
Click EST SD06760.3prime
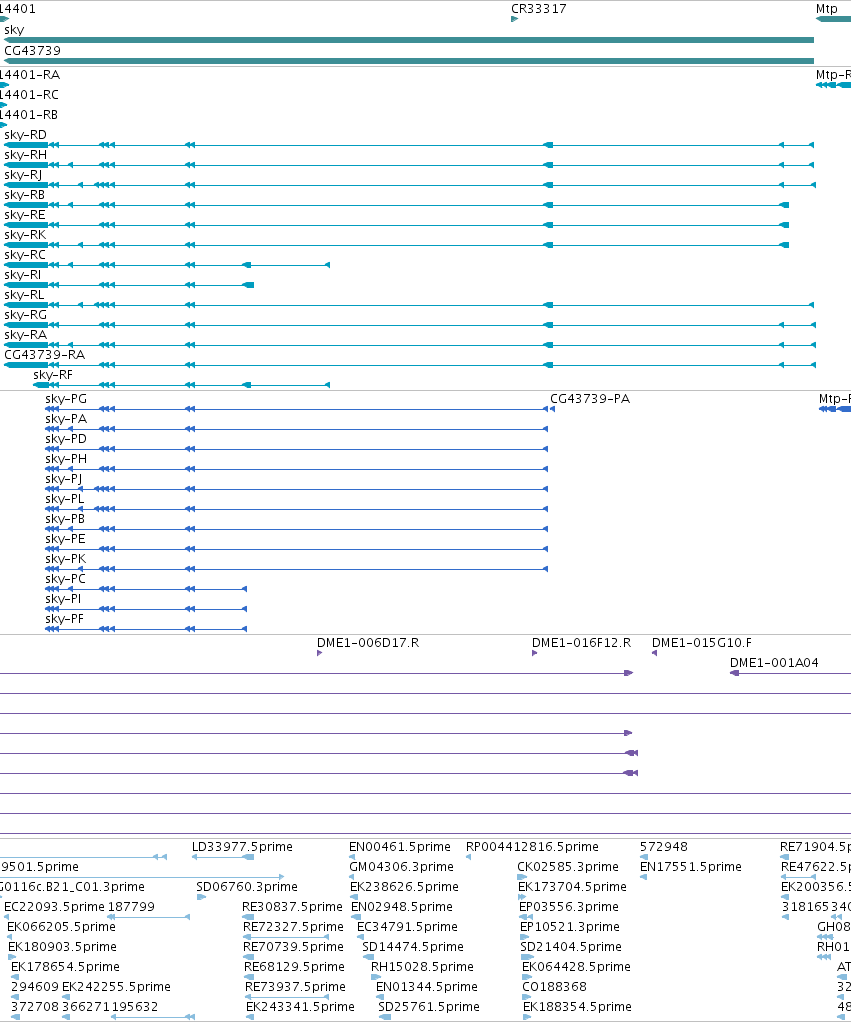(x=247, y=887)
